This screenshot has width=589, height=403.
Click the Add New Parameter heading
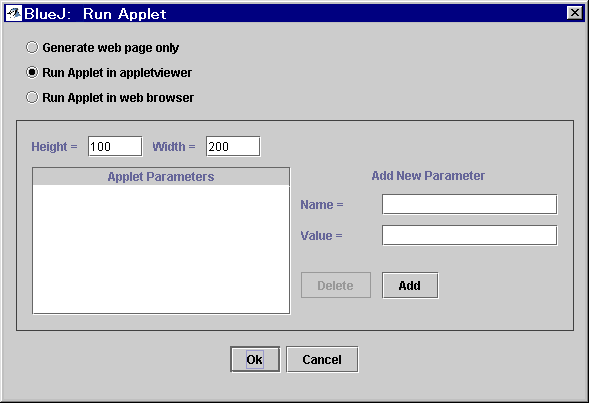(x=428, y=176)
